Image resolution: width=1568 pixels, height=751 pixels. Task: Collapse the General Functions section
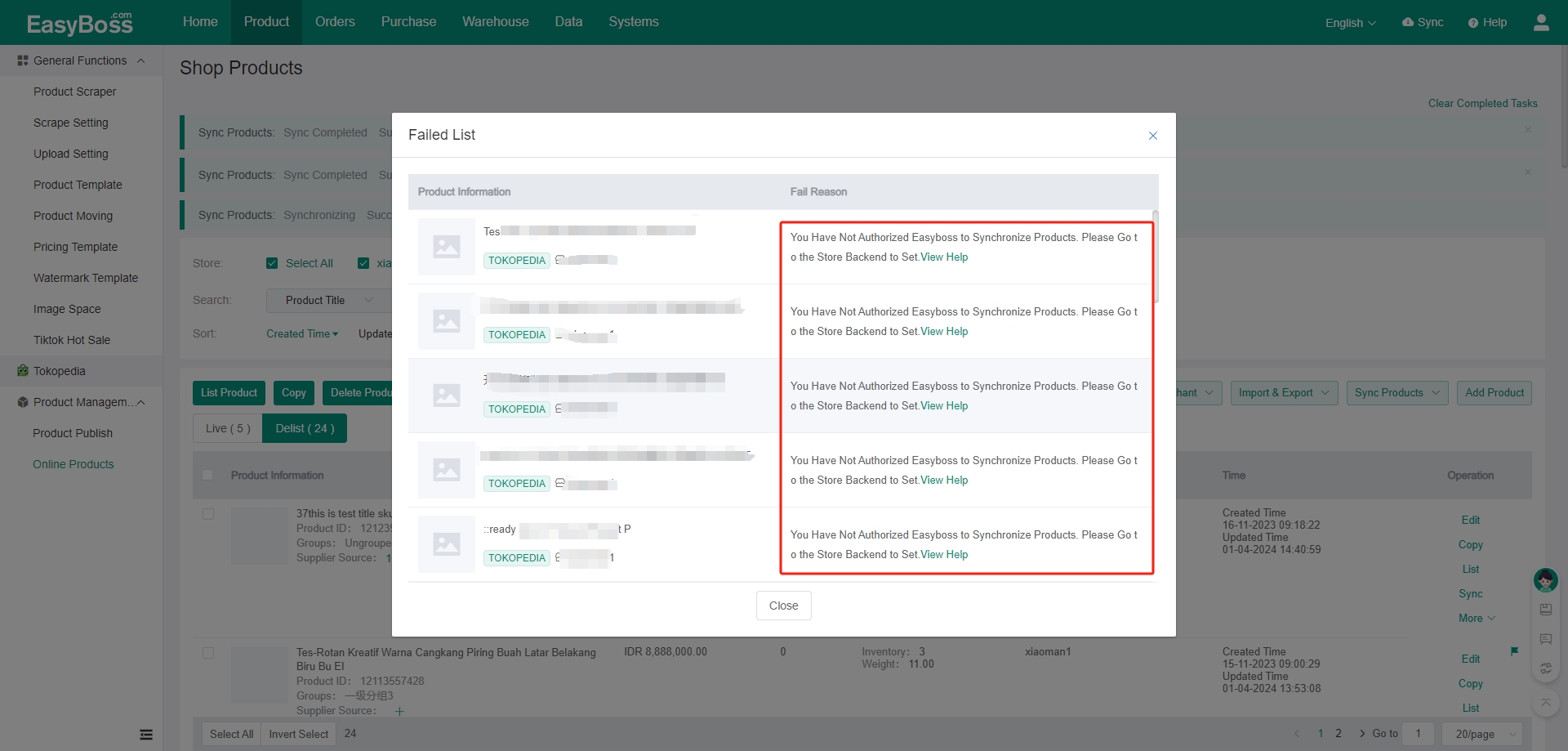pyautogui.click(x=140, y=60)
